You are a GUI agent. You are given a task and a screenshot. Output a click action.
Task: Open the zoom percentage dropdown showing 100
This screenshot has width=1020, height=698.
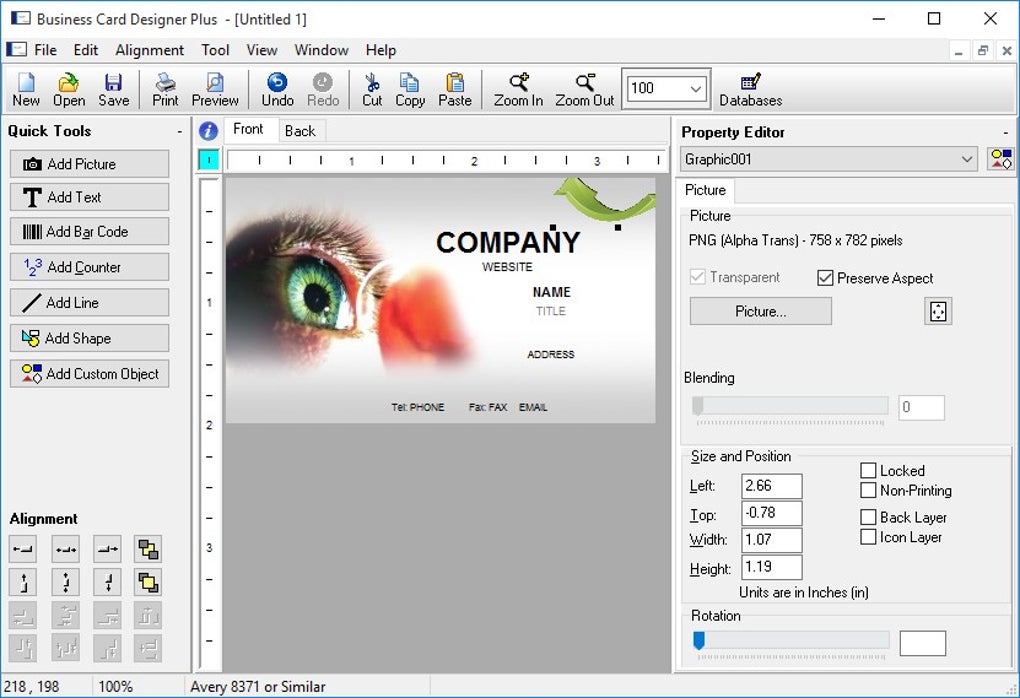coord(695,88)
